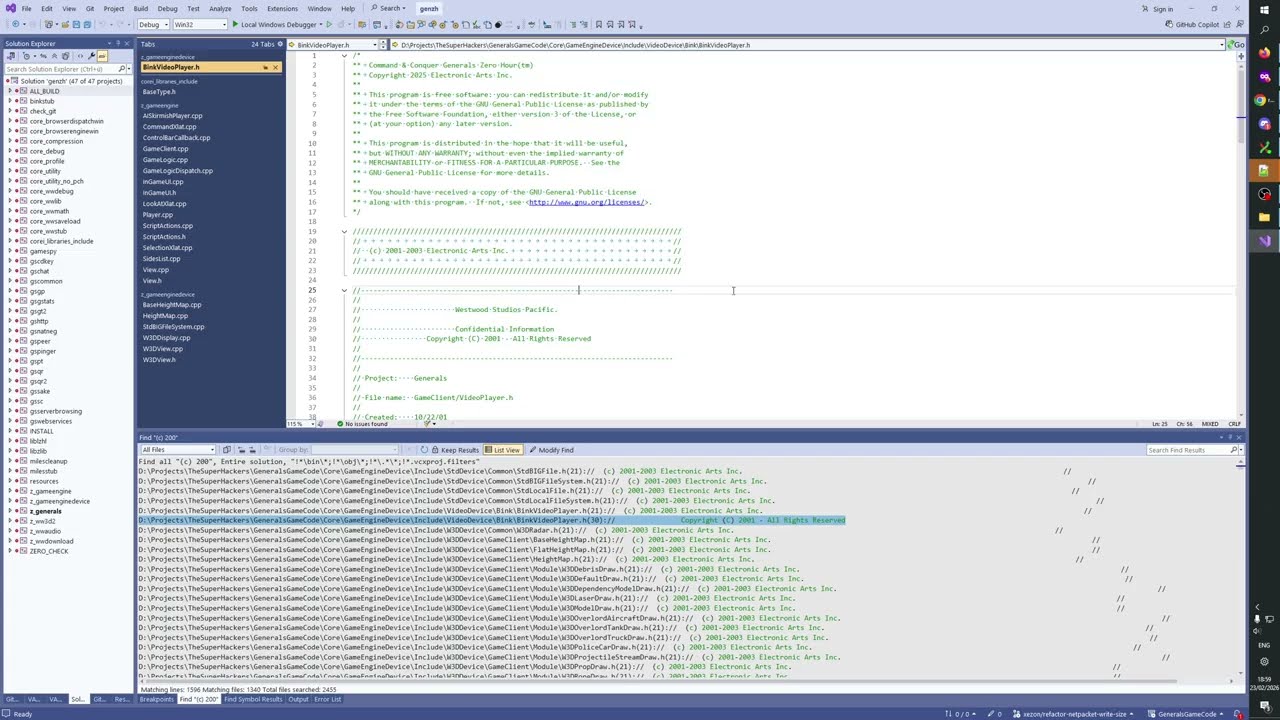
Task: Open the File menu
Action: coord(26,9)
